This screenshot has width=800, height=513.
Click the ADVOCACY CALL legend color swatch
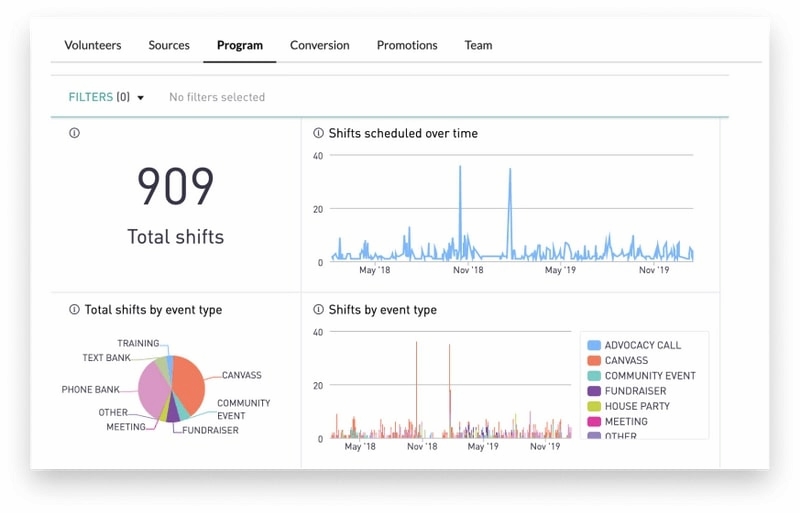pos(594,345)
